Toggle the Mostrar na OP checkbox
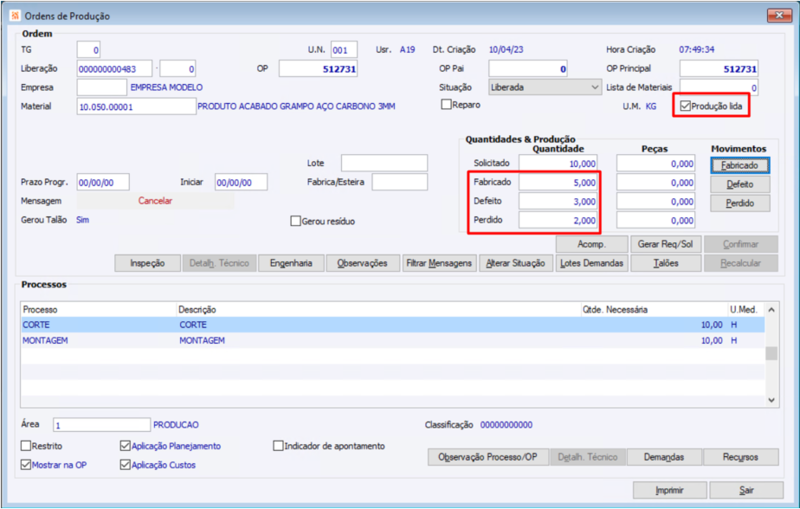This screenshot has height=509, width=800. [x=26, y=465]
